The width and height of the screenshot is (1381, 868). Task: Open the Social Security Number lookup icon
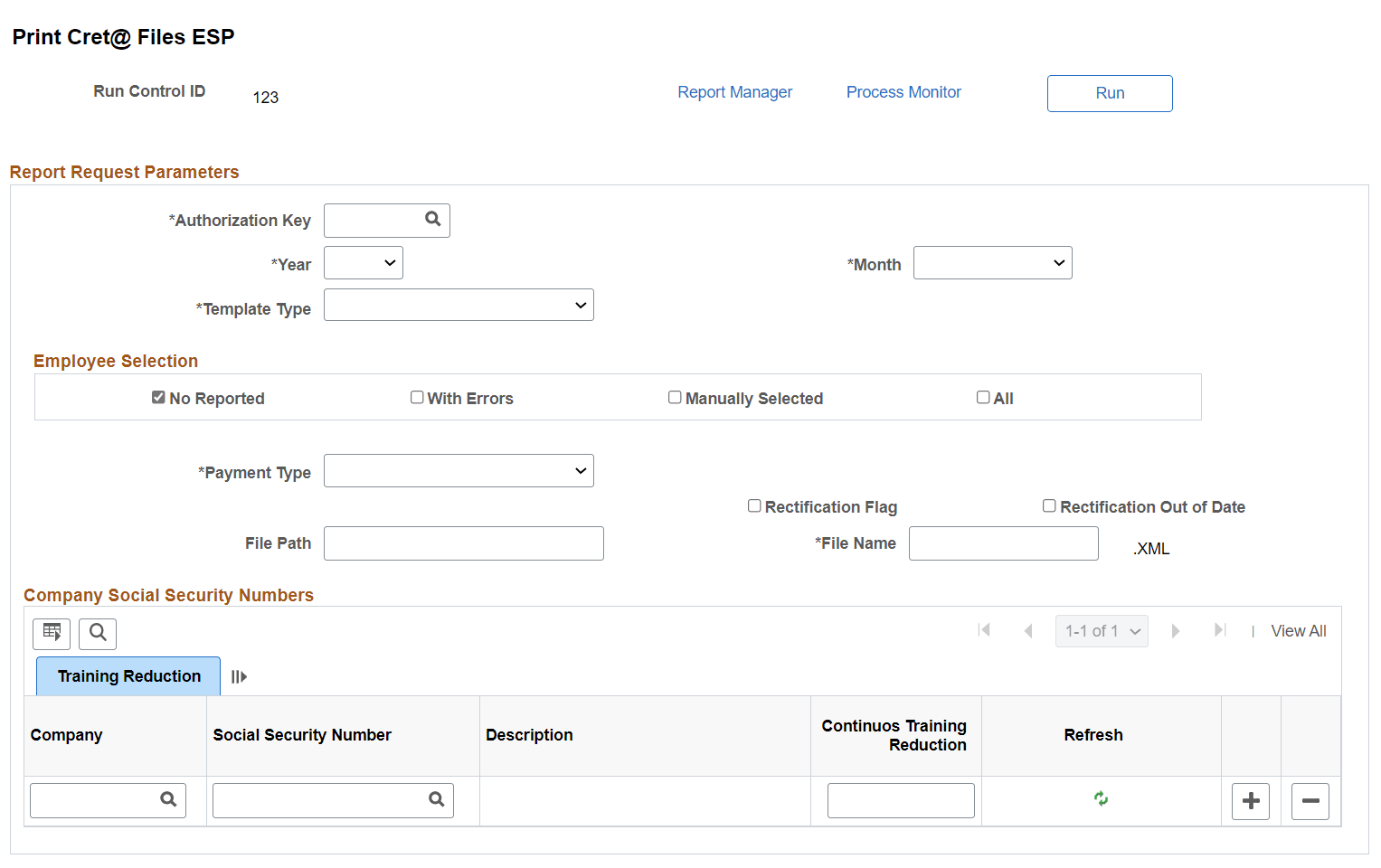click(436, 799)
